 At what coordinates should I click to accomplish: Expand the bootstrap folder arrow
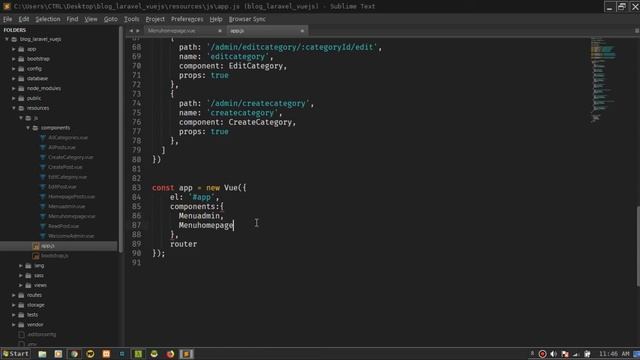point(13,59)
